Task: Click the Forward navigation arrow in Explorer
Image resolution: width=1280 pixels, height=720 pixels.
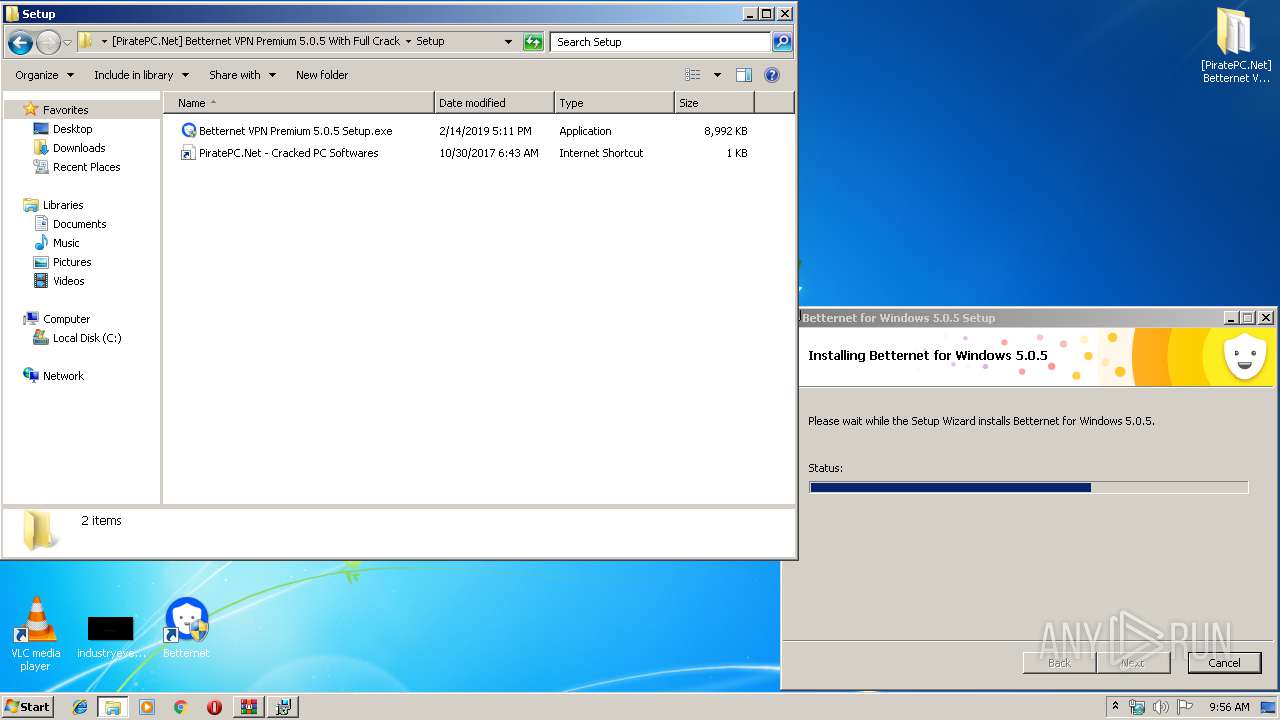Action: pyautogui.click(x=48, y=42)
